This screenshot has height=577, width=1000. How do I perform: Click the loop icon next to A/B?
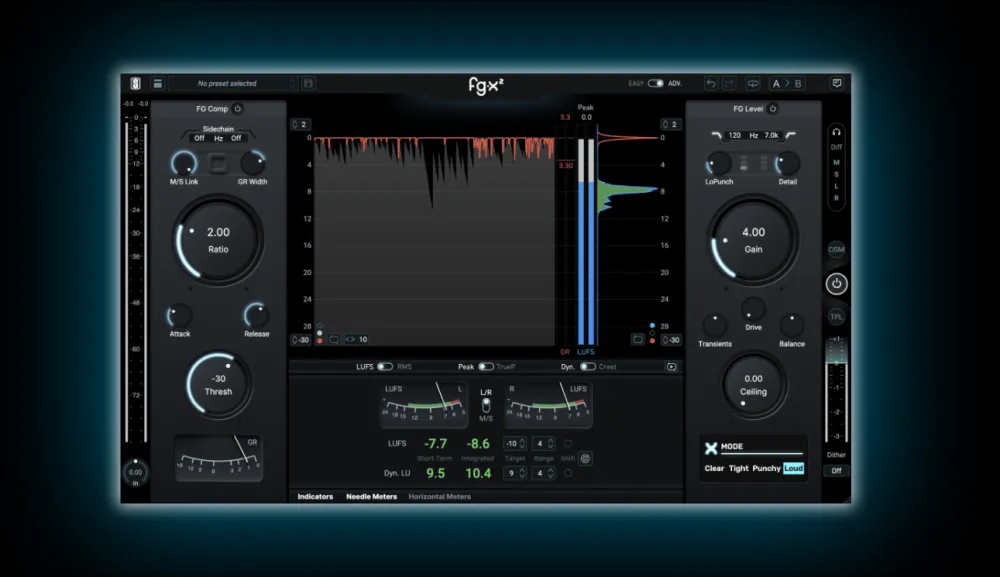753,84
